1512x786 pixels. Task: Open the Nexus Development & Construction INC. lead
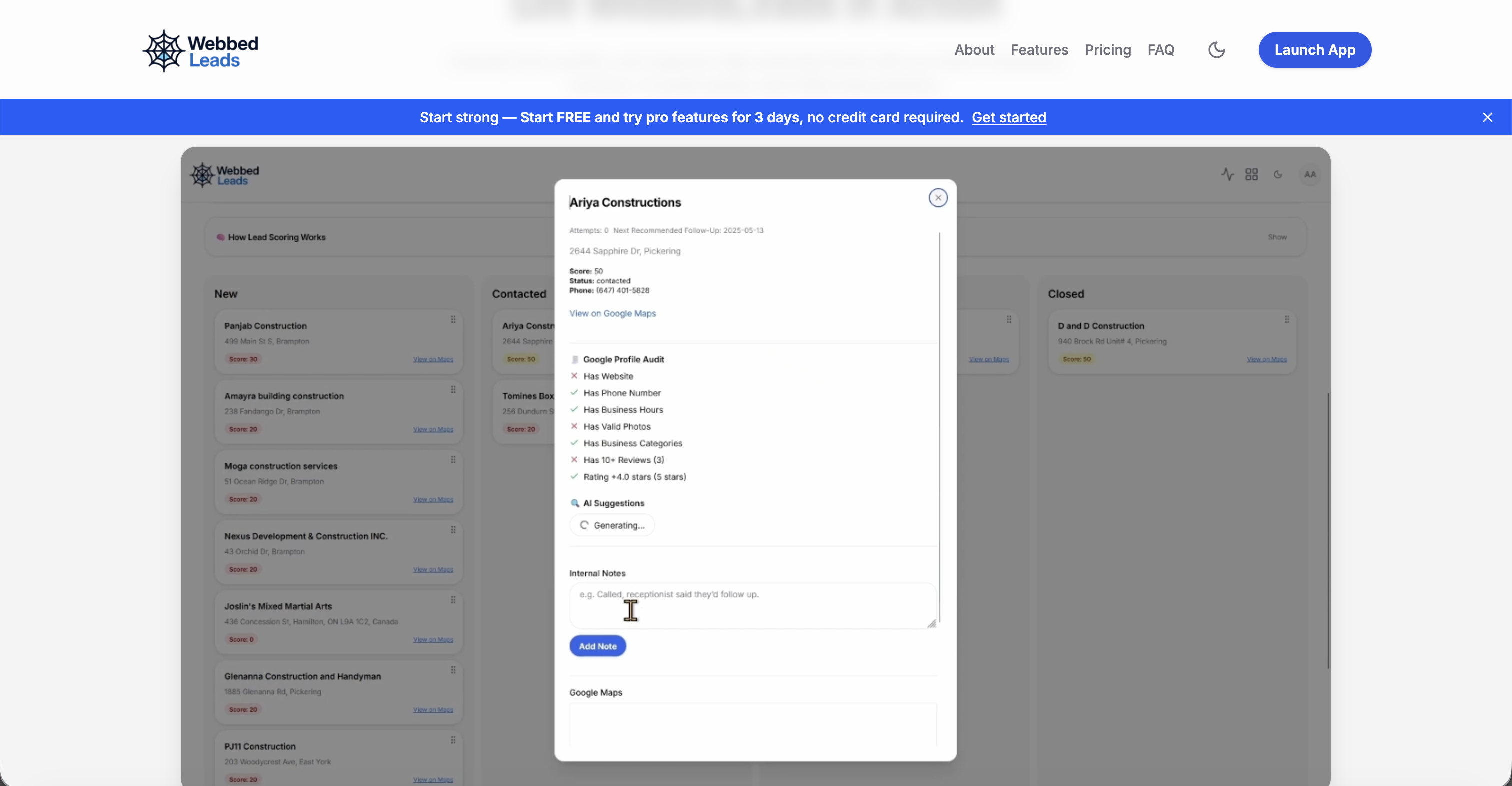[306, 536]
